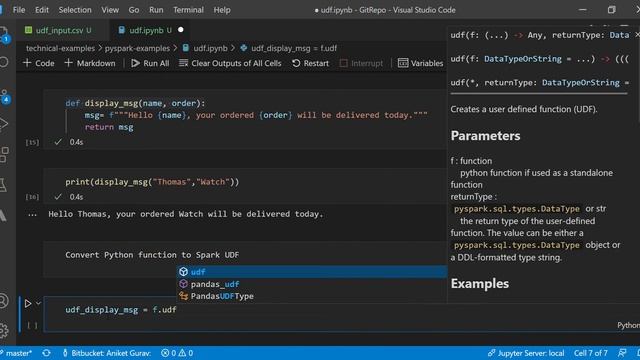Click udf_display_msg = f.udf breadcrumb
This screenshot has width=640, height=360.
289,48
